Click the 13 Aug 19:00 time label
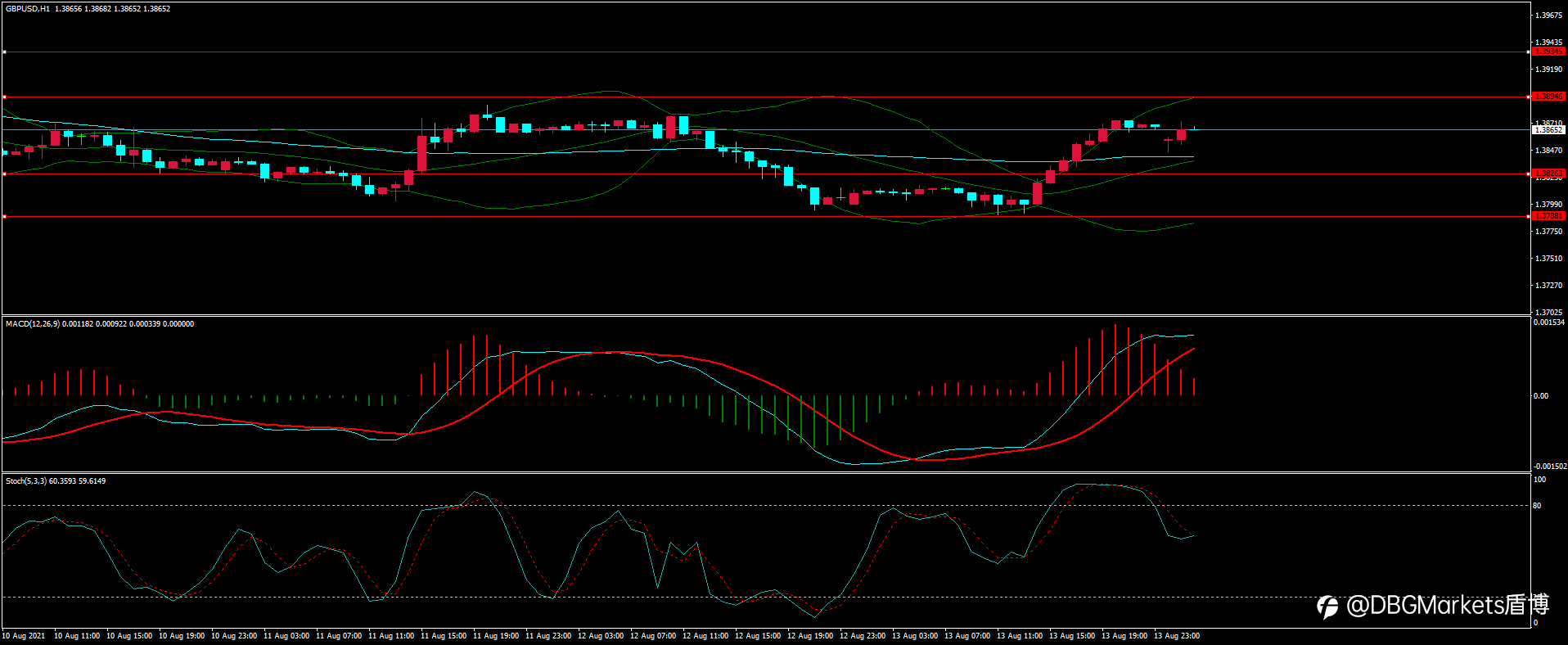The width and height of the screenshot is (1568, 645). point(1124,636)
